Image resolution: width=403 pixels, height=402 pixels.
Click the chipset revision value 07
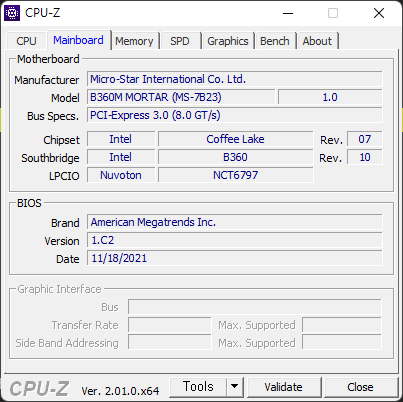(365, 139)
